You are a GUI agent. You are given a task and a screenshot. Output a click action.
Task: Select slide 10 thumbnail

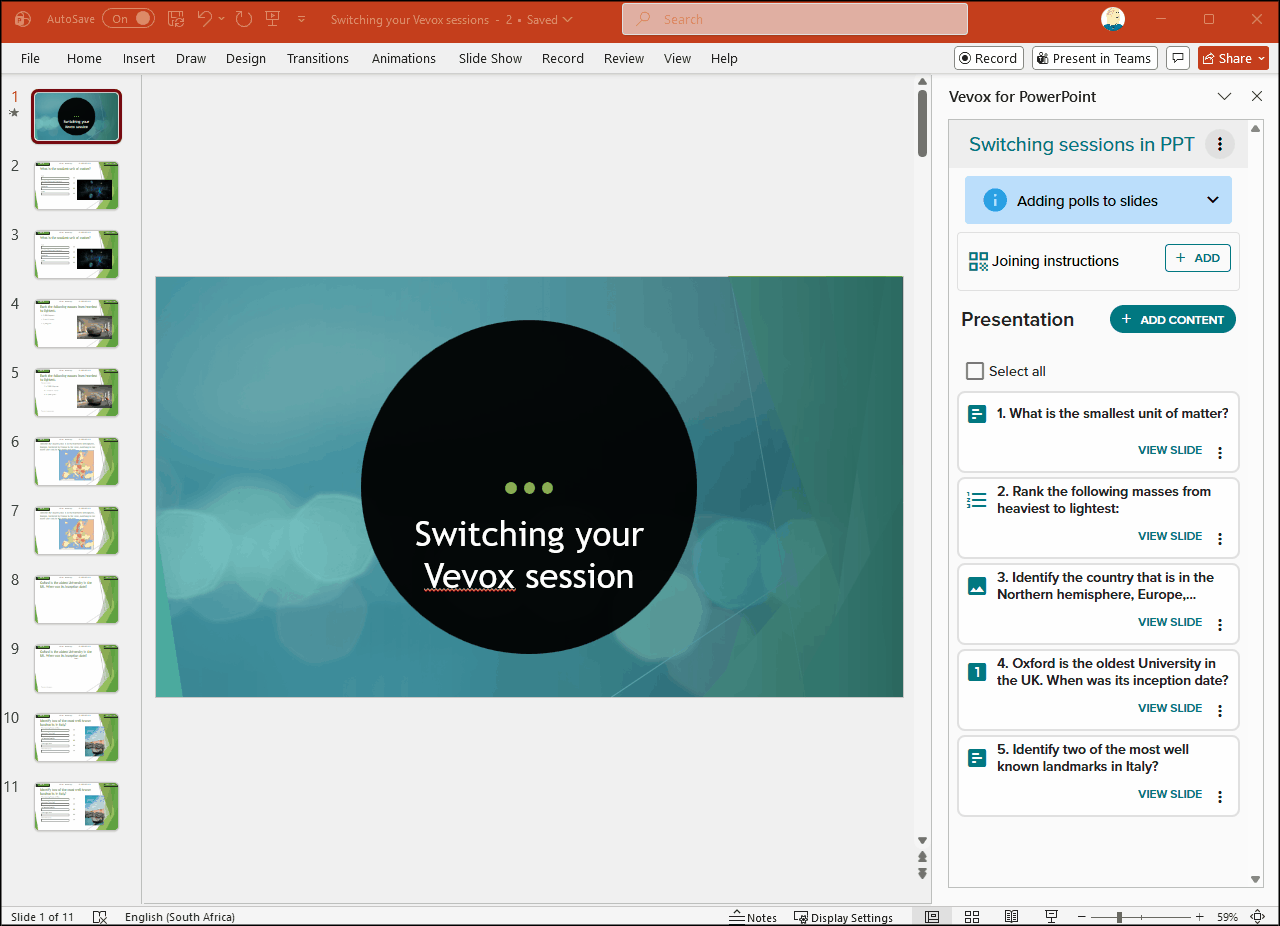click(x=76, y=737)
